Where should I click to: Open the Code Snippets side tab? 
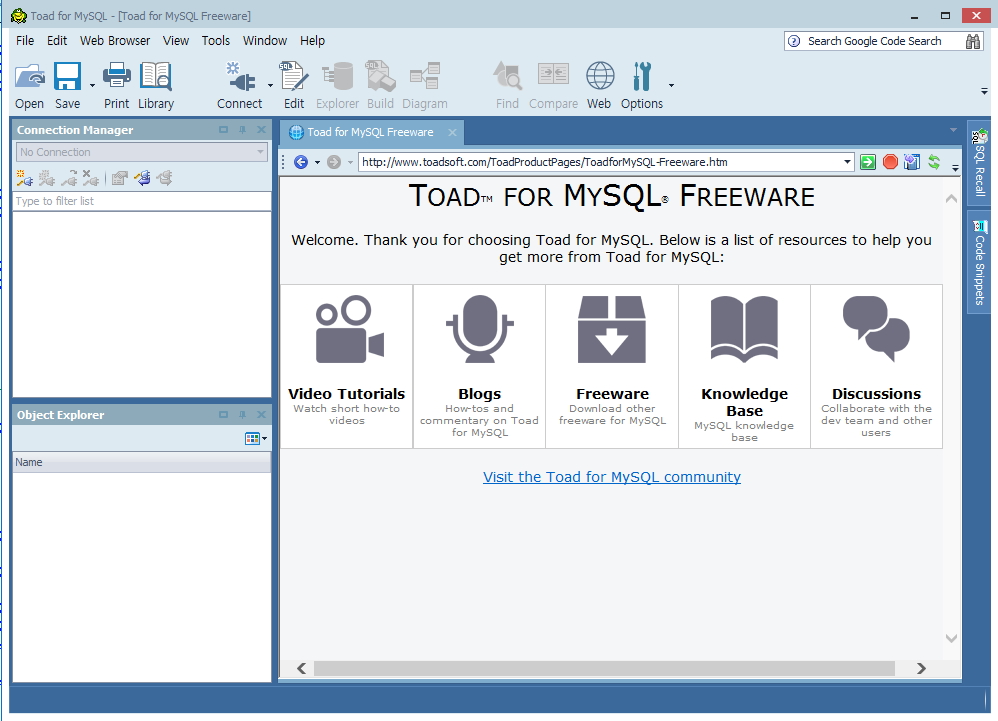point(979,262)
